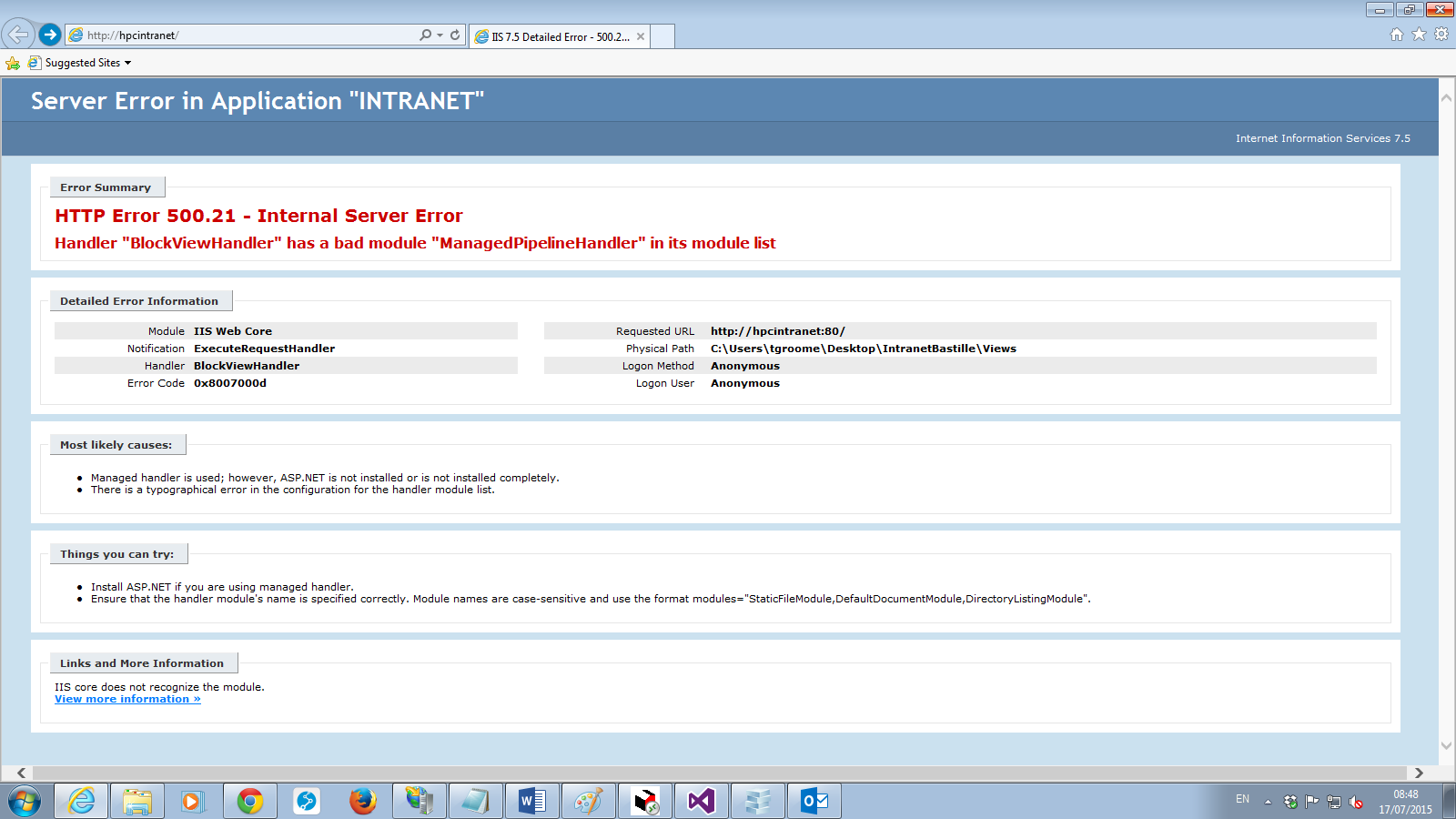This screenshot has height=819, width=1456.
Task: Click Internet Information Services 7.5 label
Action: click(x=1323, y=138)
